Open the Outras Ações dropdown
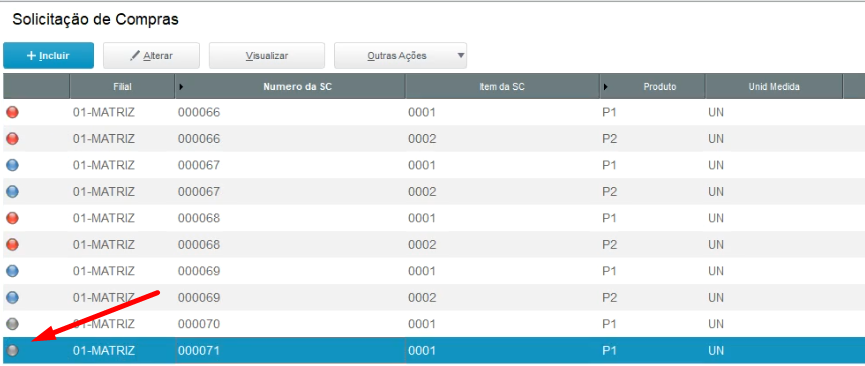Image resolution: width=865 pixels, height=366 pixels. click(x=401, y=56)
